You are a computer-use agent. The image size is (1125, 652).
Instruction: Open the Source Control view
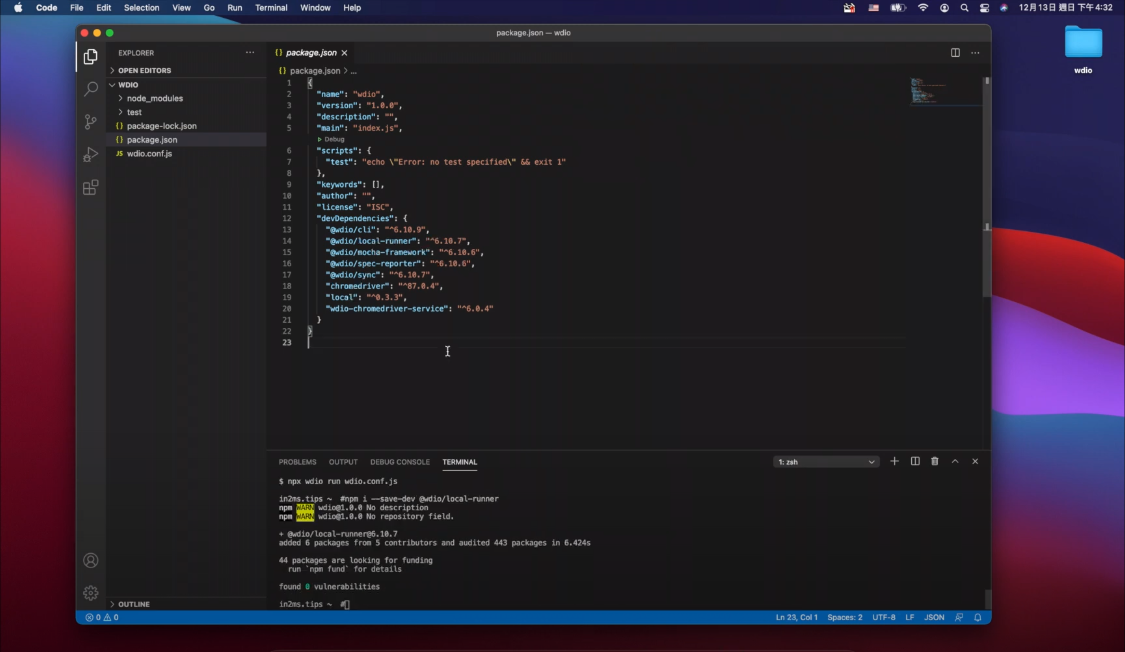tap(90, 122)
